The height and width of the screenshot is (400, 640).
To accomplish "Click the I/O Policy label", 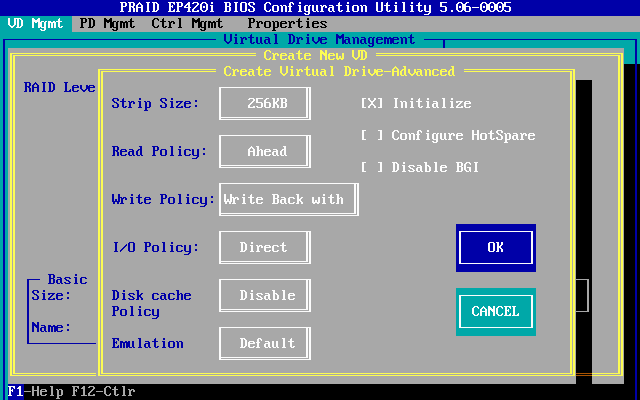I will click(156, 247).
